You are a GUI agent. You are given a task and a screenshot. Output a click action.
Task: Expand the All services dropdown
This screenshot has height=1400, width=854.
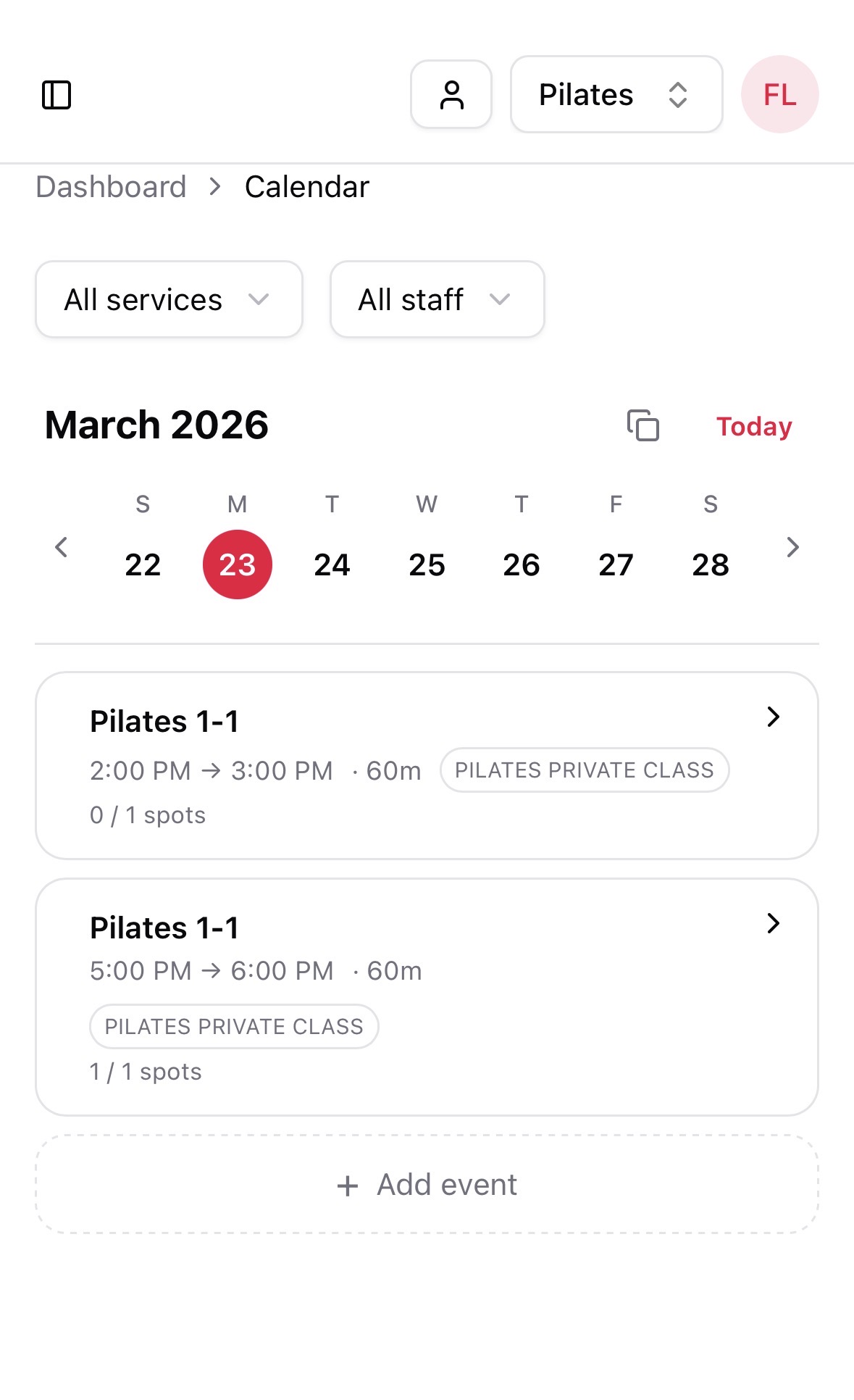(x=169, y=299)
